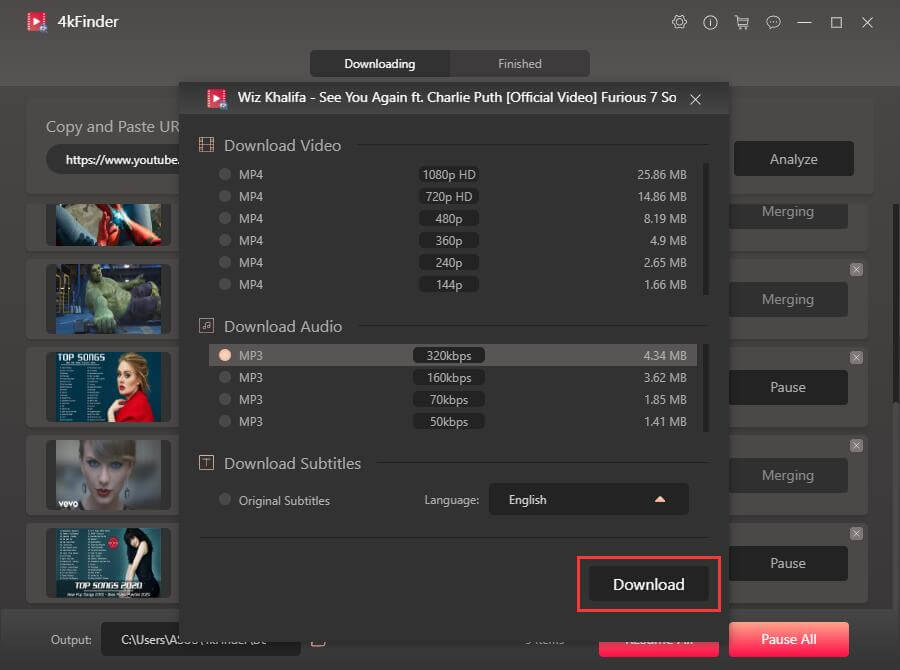Screen dimensions: 900x670
Task: Click the Download button
Action: pos(648,584)
